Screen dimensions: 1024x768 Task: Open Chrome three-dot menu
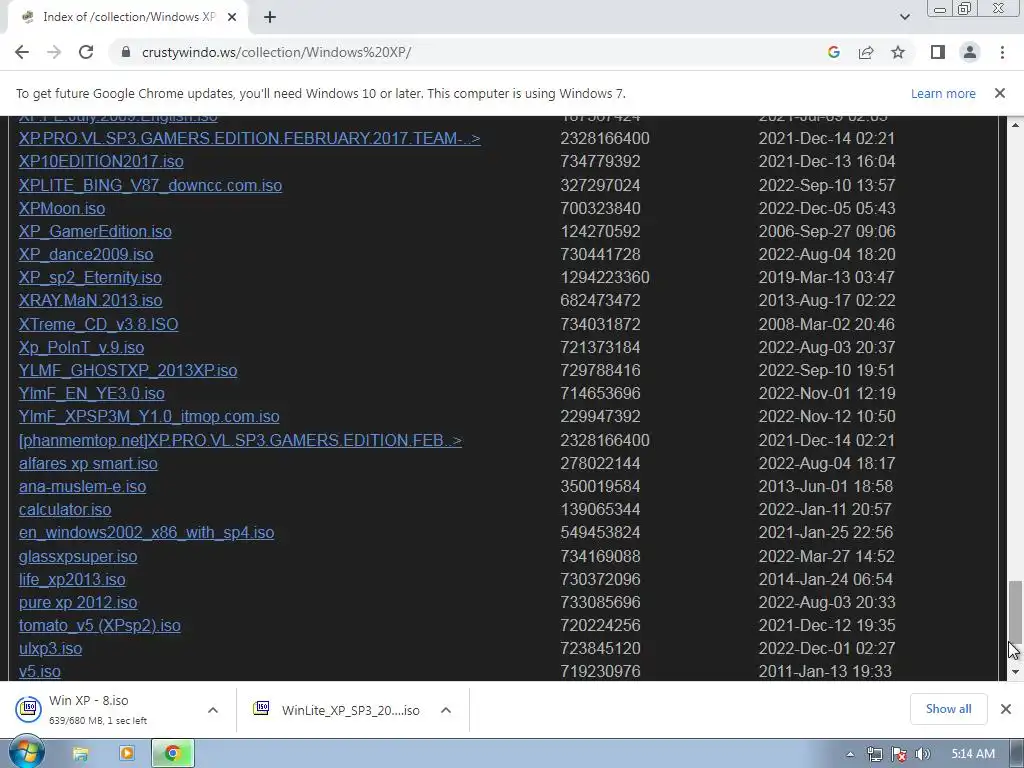[x=1002, y=52]
